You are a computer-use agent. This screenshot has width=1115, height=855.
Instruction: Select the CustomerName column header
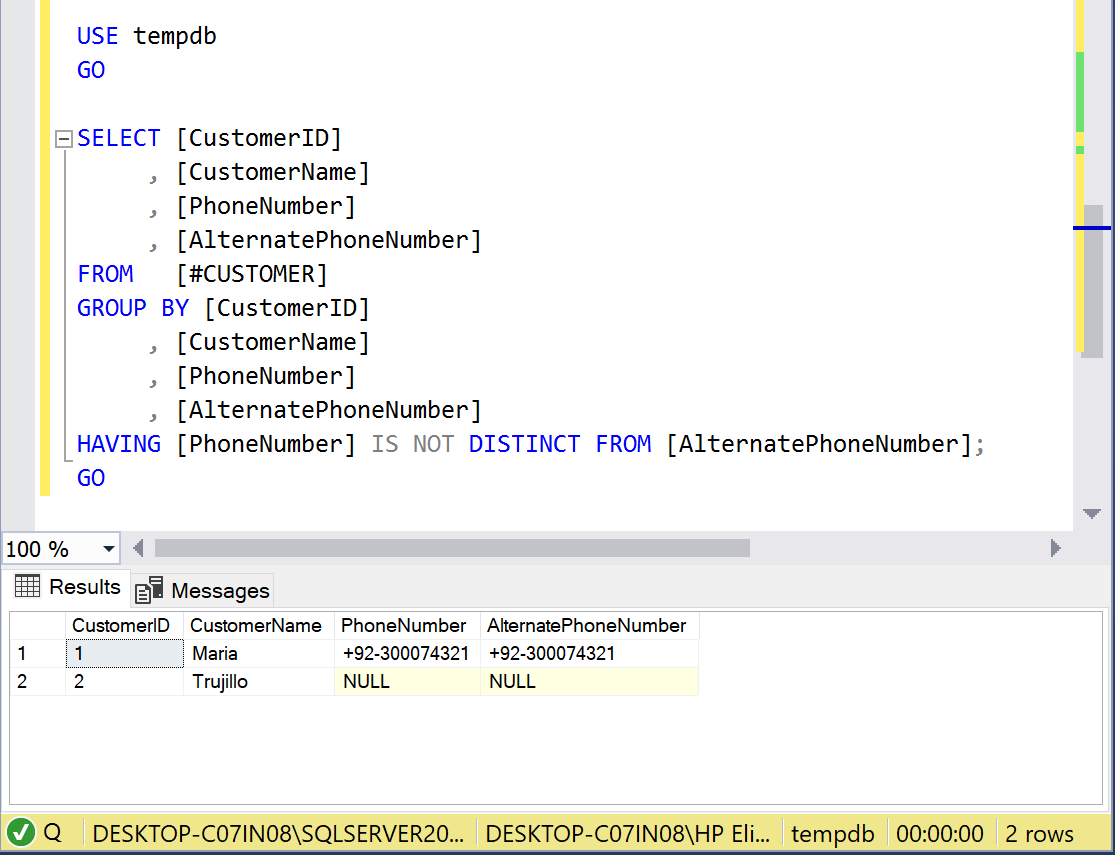256,626
